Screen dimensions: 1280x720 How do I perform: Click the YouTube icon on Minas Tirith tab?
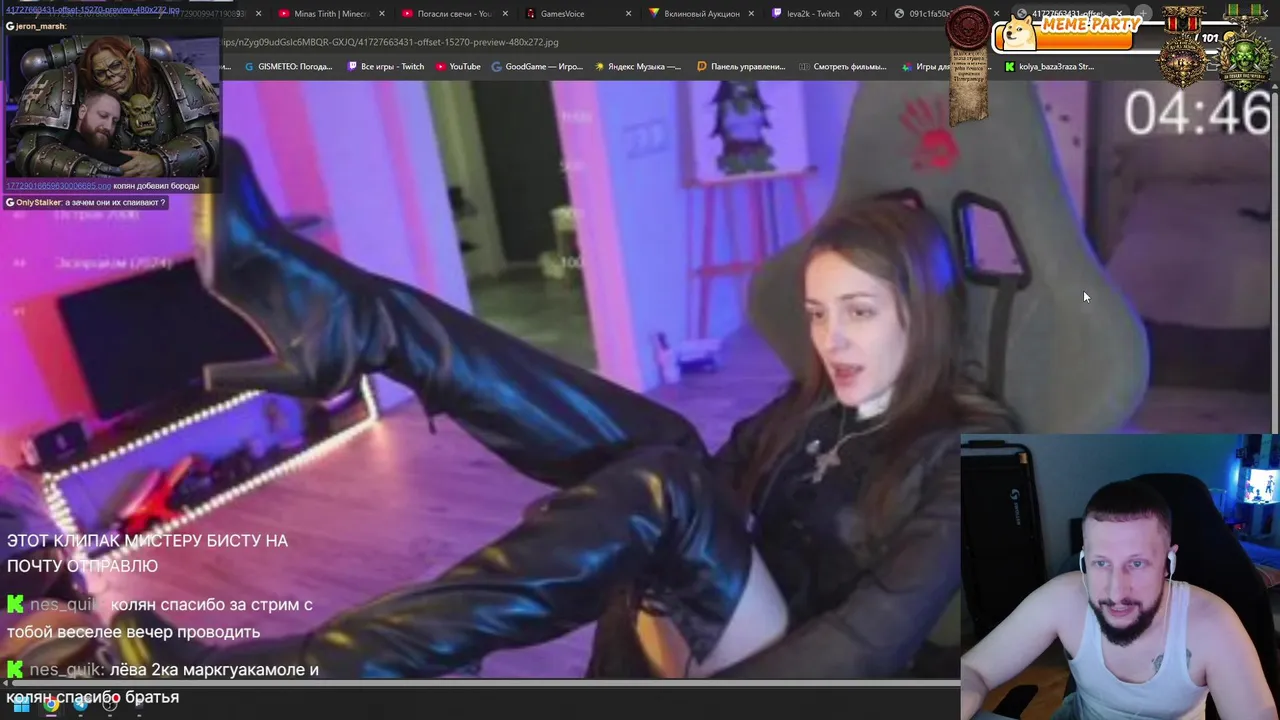click(284, 14)
